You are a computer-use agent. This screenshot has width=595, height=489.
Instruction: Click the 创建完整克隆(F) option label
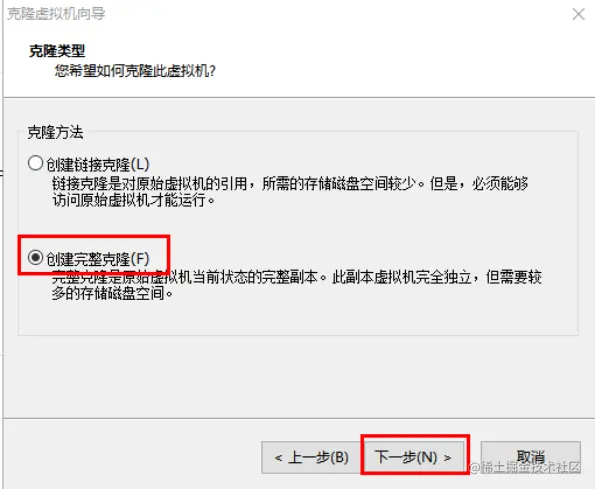(x=98, y=259)
